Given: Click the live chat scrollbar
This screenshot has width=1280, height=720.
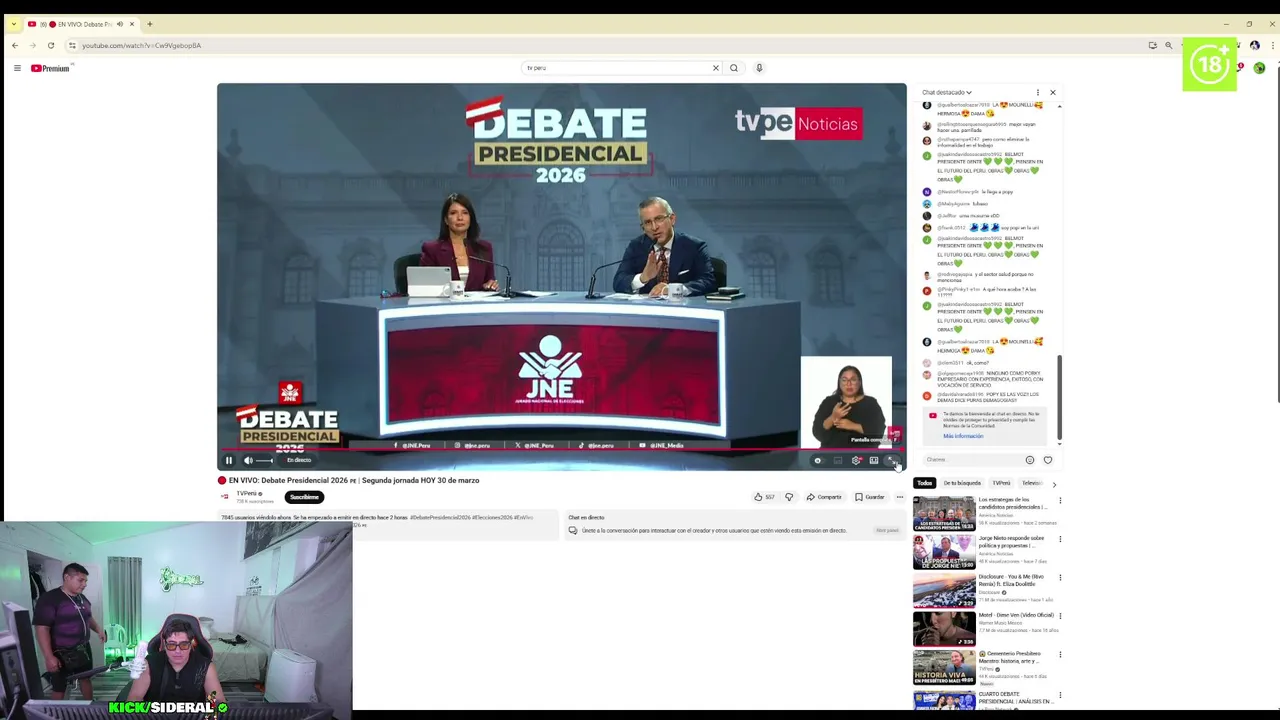Looking at the screenshot, I should point(1059,398).
